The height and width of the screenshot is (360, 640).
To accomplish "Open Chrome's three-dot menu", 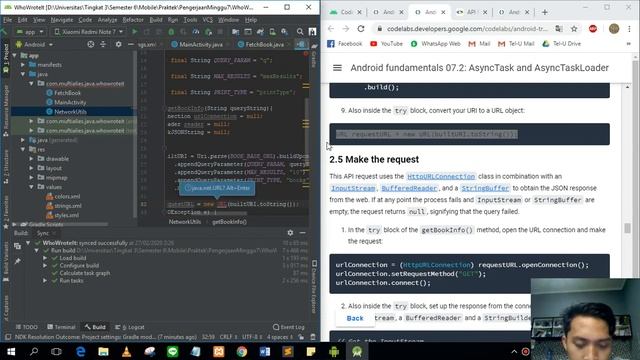I will (629, 29).
